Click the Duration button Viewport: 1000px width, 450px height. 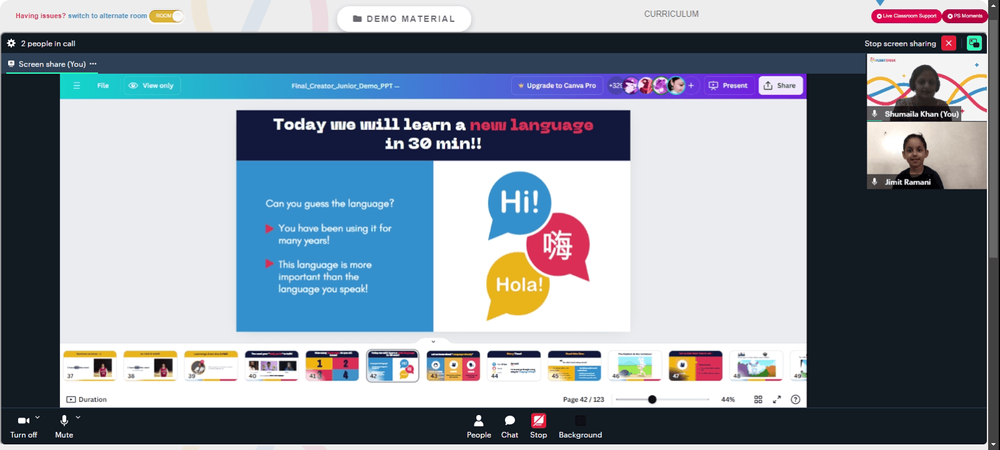tap(87, 400)
